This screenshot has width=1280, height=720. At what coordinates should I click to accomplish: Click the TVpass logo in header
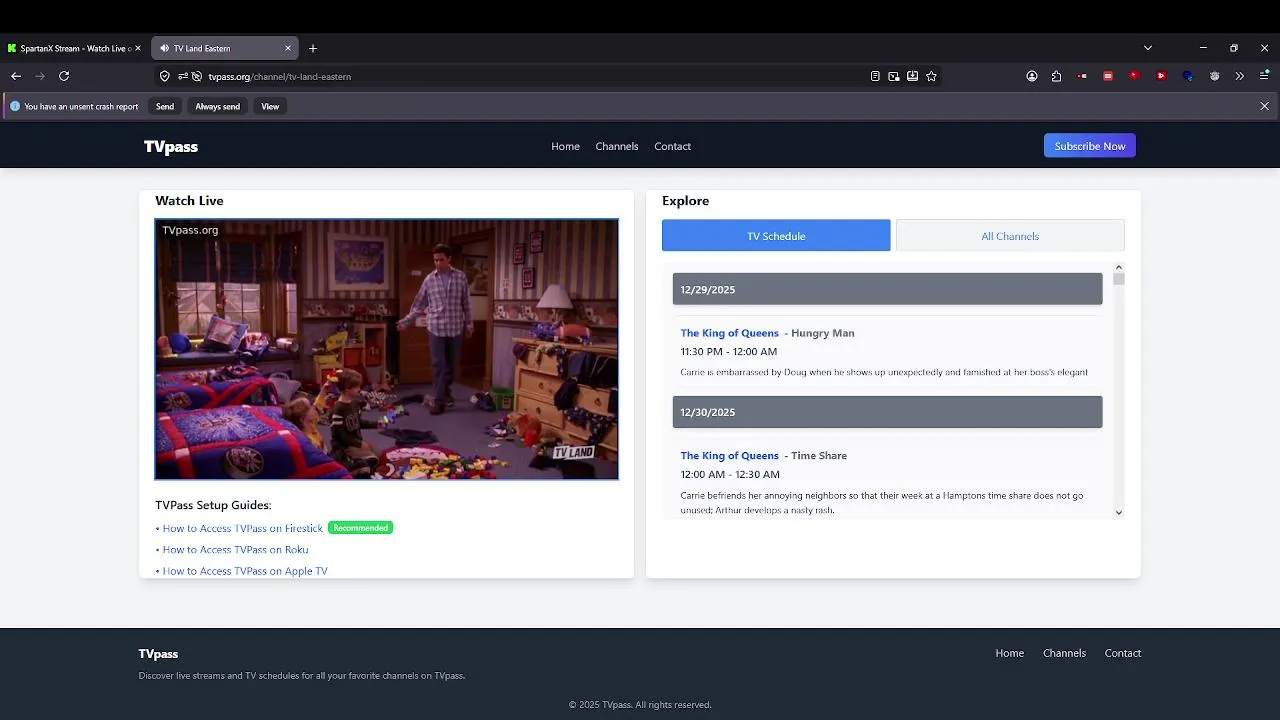(171, 146)
